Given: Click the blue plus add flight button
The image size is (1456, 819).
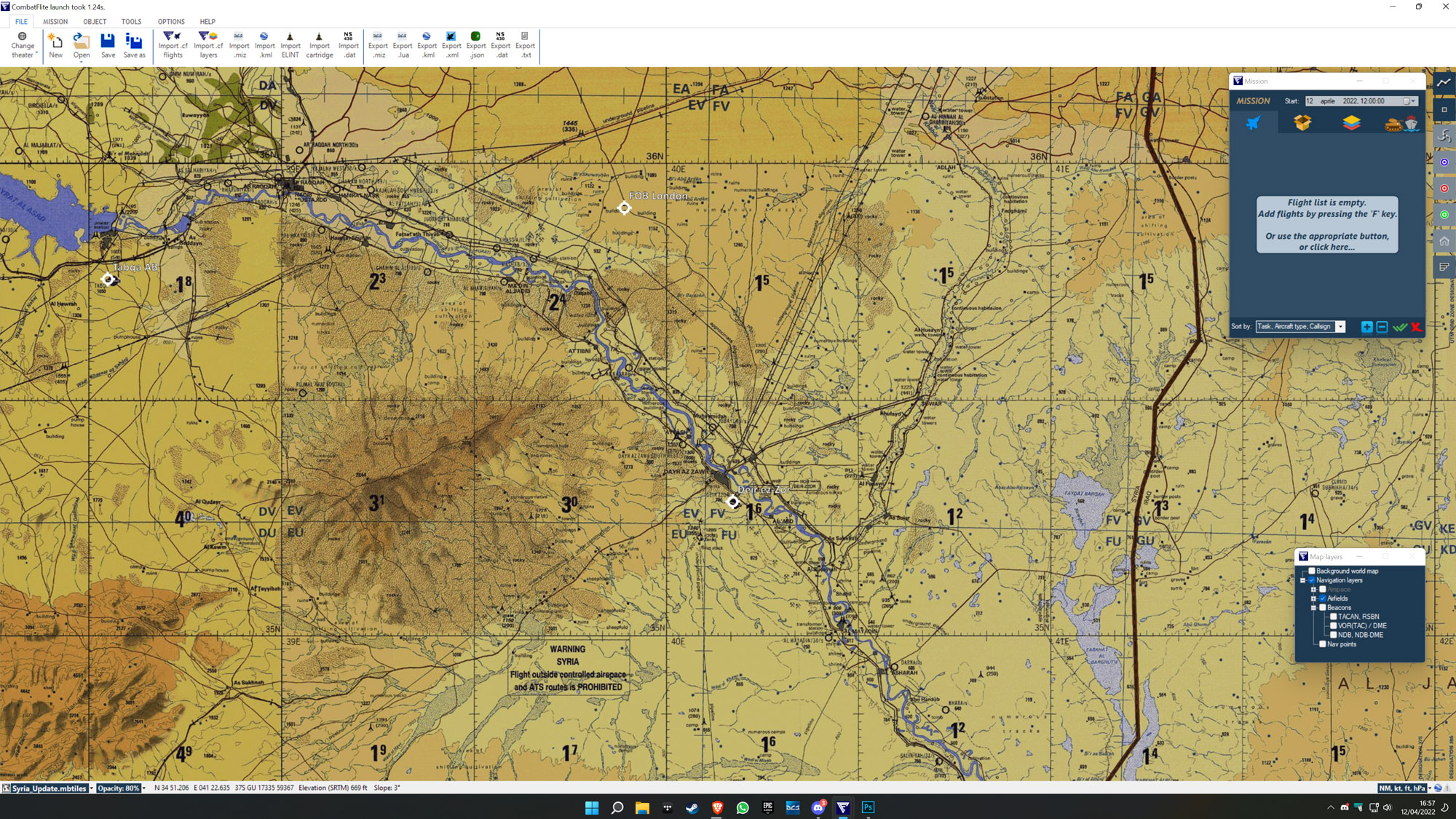Looking at the screenshot, I should (x=1366, y=327).
